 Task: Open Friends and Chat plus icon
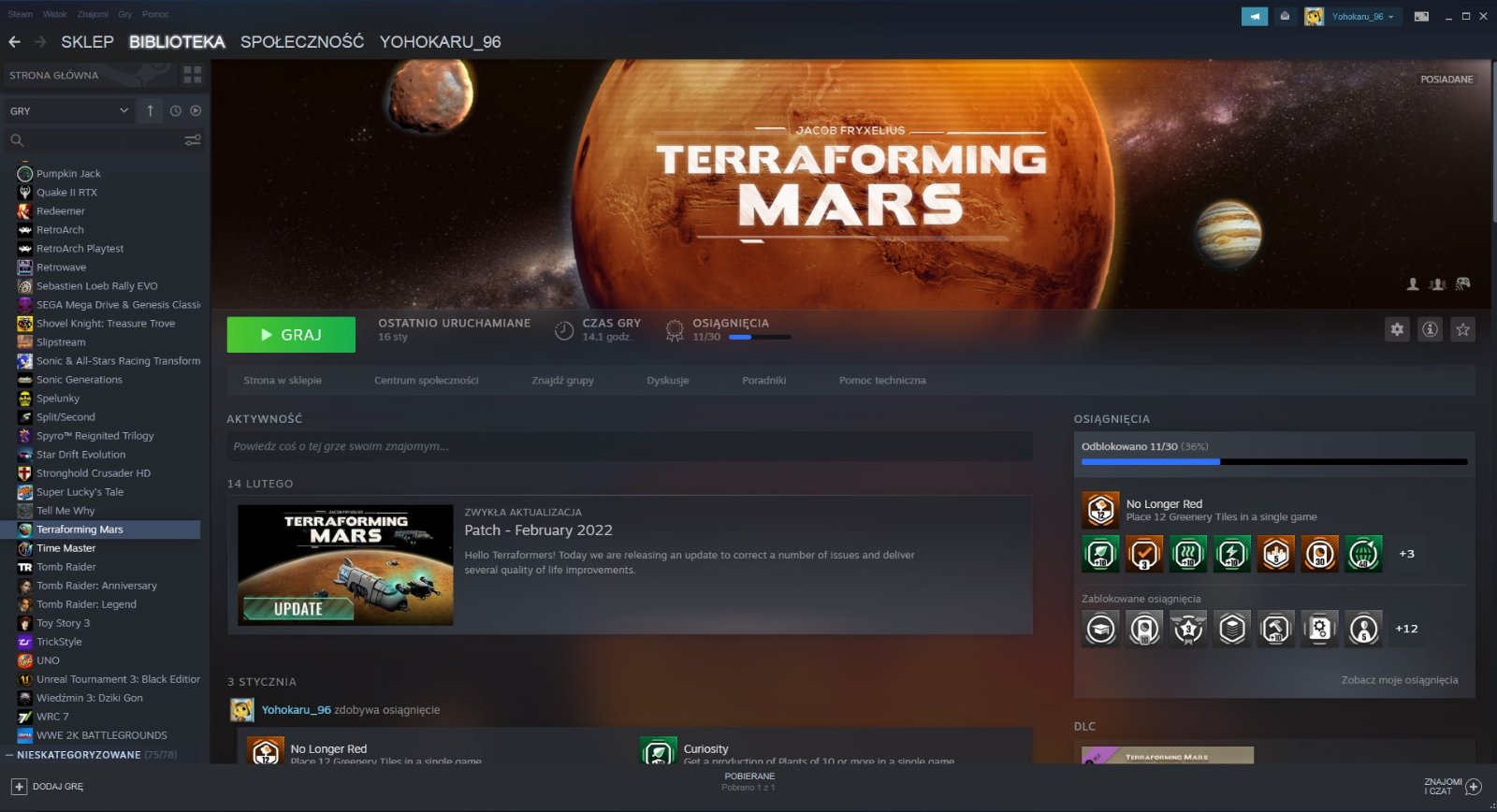[x=1474, y=787]
